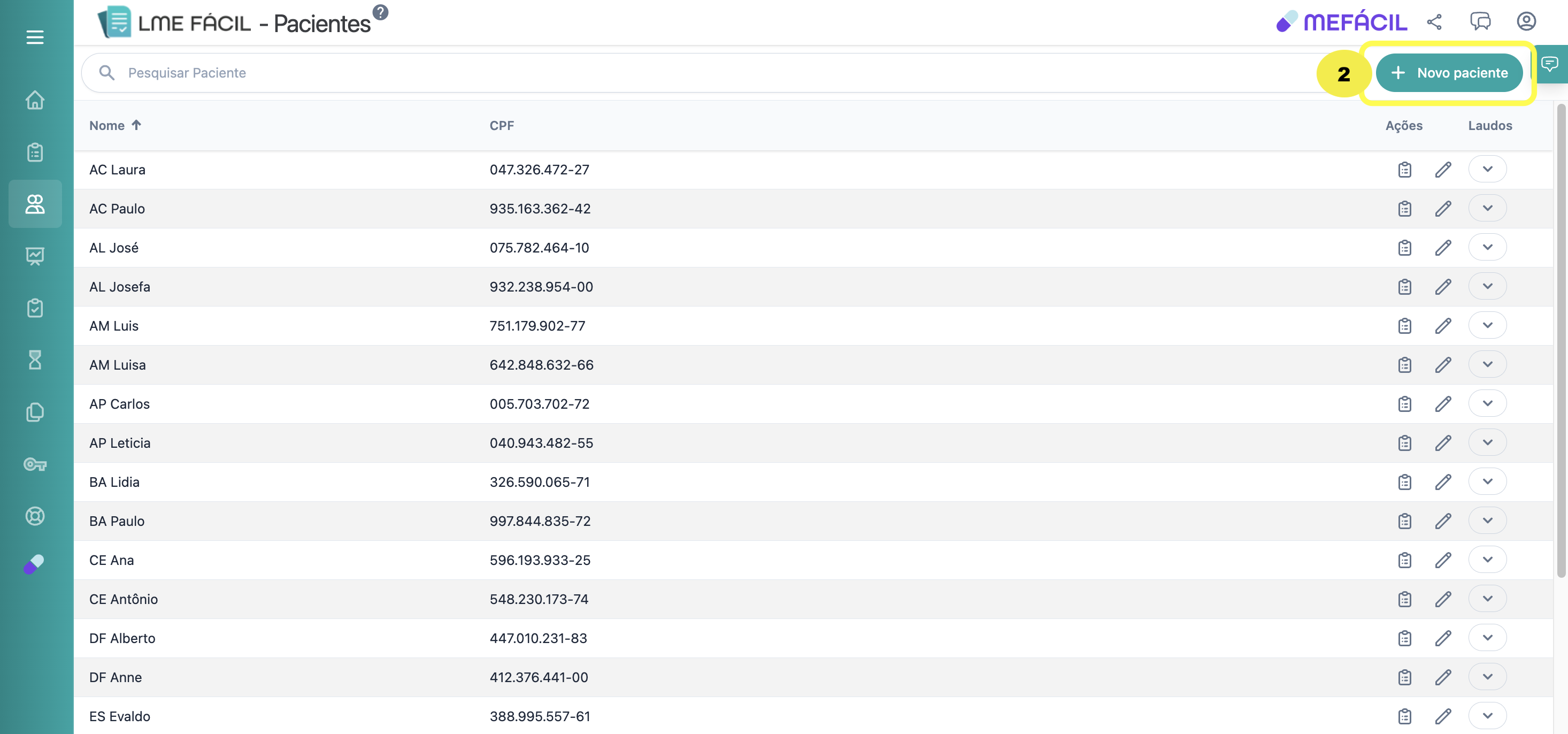The image size is (1568, 734).
Task: Open the hamburger menu in sidebar
Action: click(35, 37)
